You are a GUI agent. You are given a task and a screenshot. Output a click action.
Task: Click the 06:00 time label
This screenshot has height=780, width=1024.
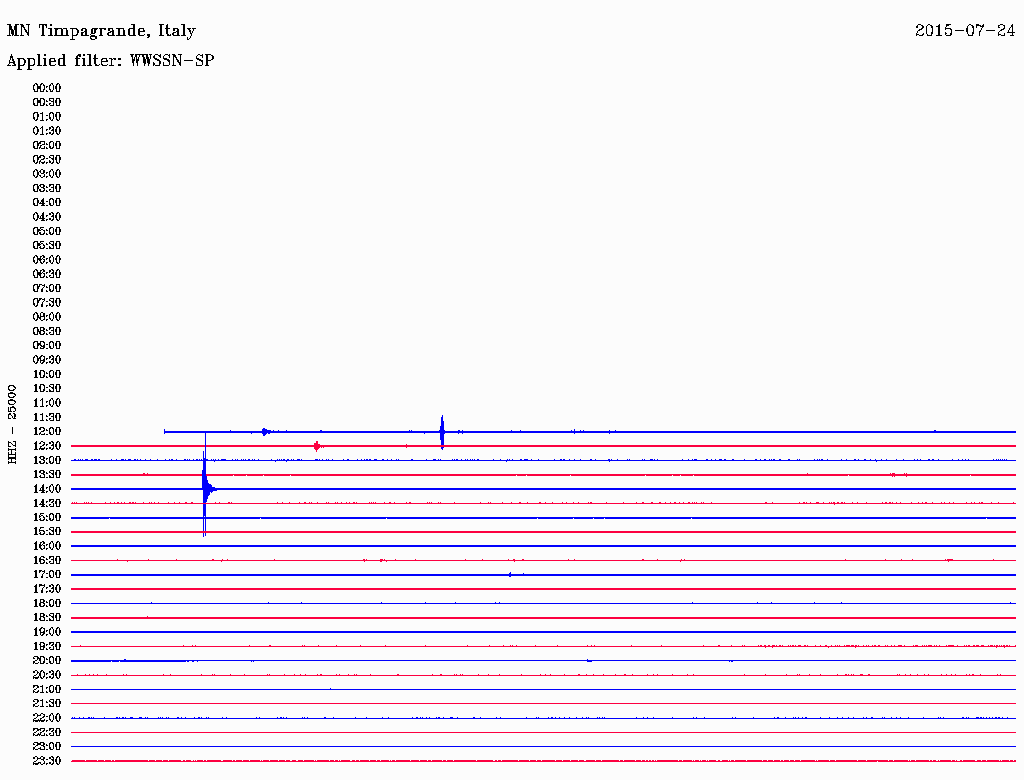point(46,259)
